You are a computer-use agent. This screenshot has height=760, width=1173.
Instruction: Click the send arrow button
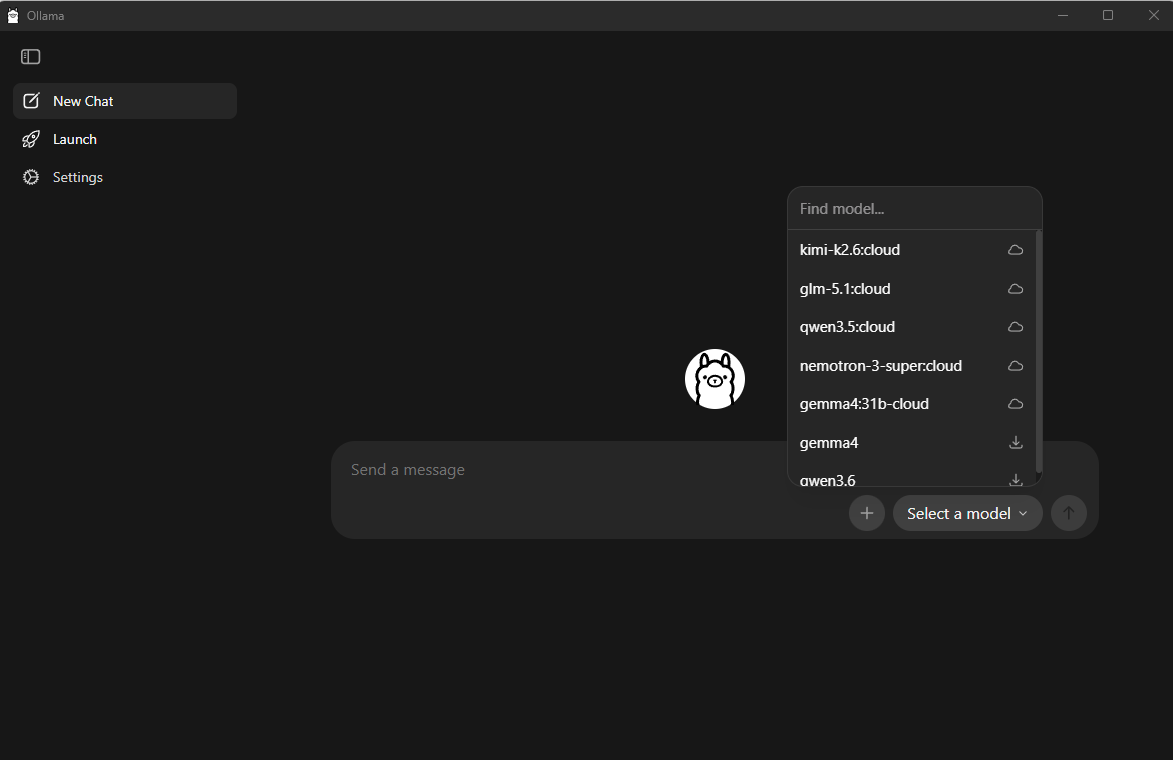tap(1069, 513)
